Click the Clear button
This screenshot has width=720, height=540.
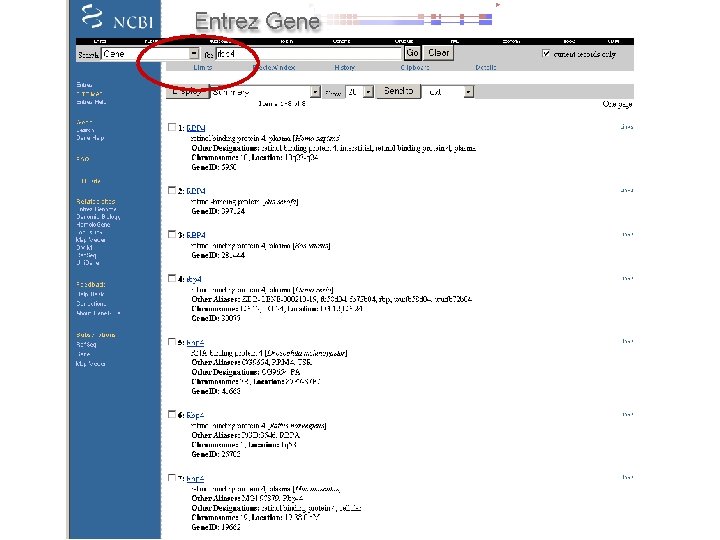point(439,53)
